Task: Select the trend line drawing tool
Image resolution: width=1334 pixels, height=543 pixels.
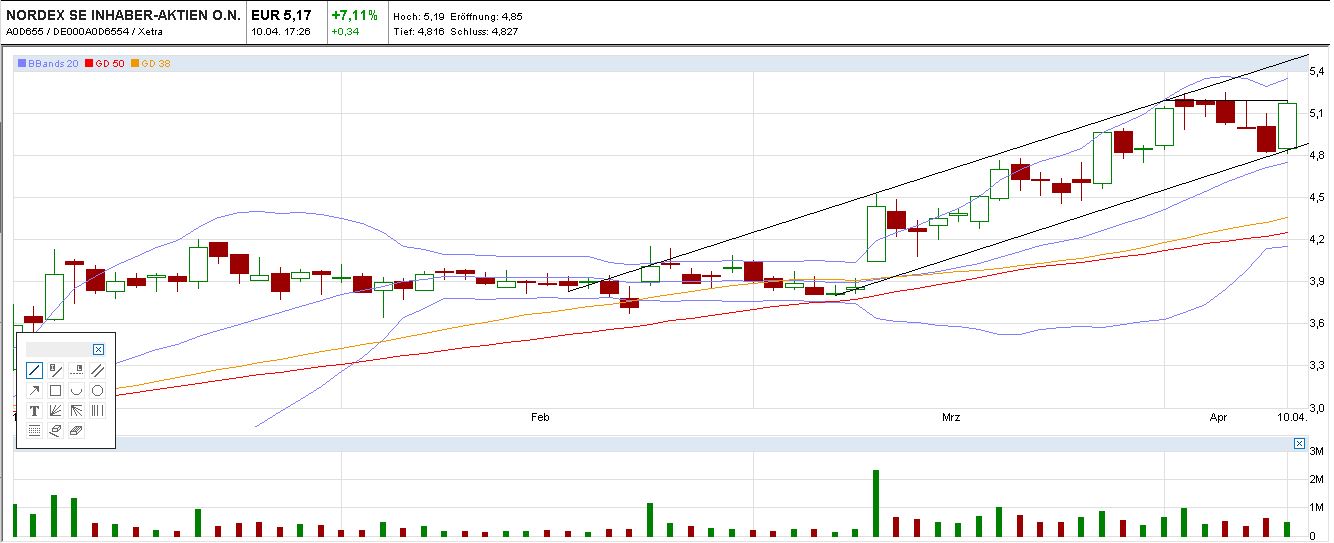Action: (34, 370)
